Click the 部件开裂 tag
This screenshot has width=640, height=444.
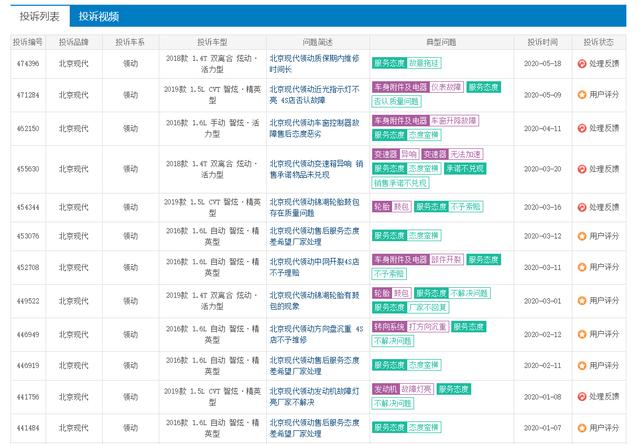[x=447, y=260]
